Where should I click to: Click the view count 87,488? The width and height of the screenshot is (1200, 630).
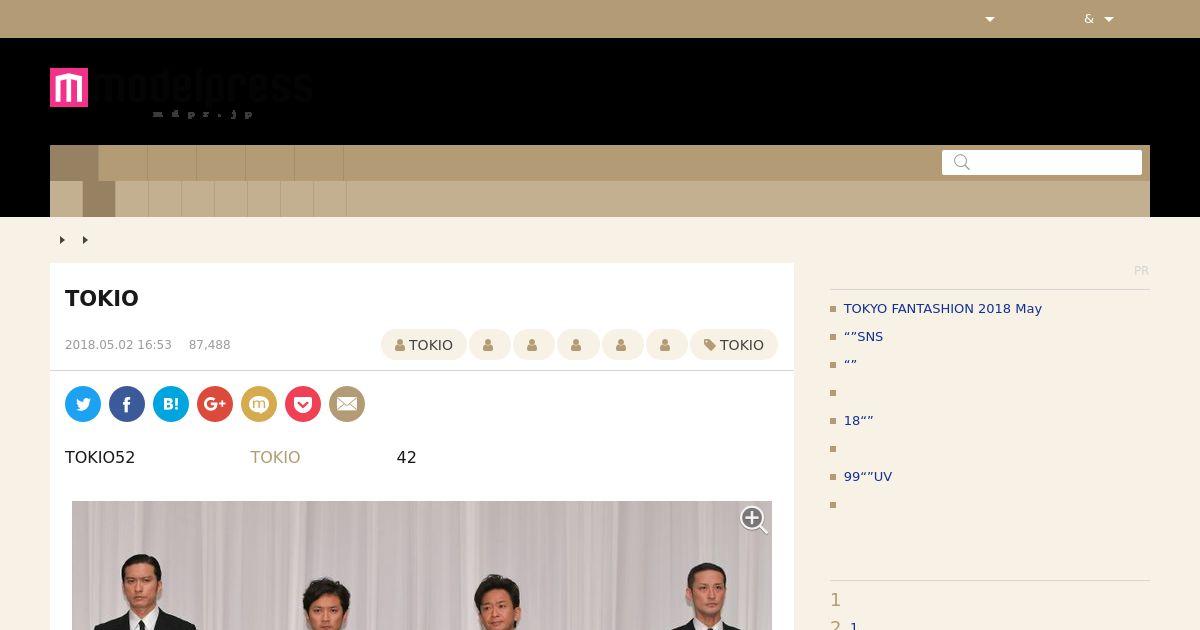click(210, 345)
